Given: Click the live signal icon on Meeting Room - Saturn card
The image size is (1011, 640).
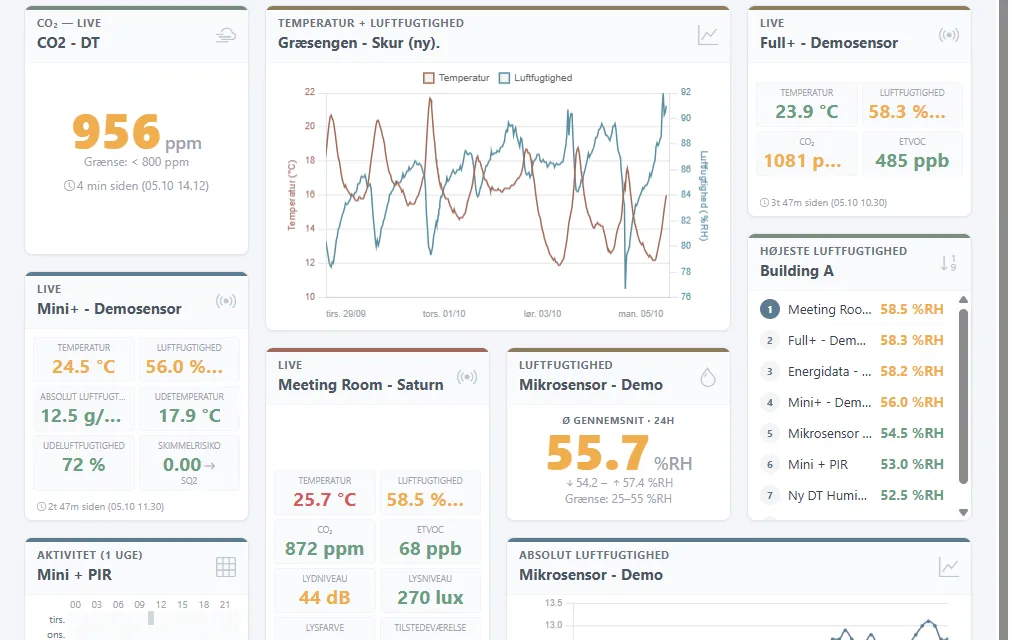Looking at the screenshot, I should [x=467, y=377].
